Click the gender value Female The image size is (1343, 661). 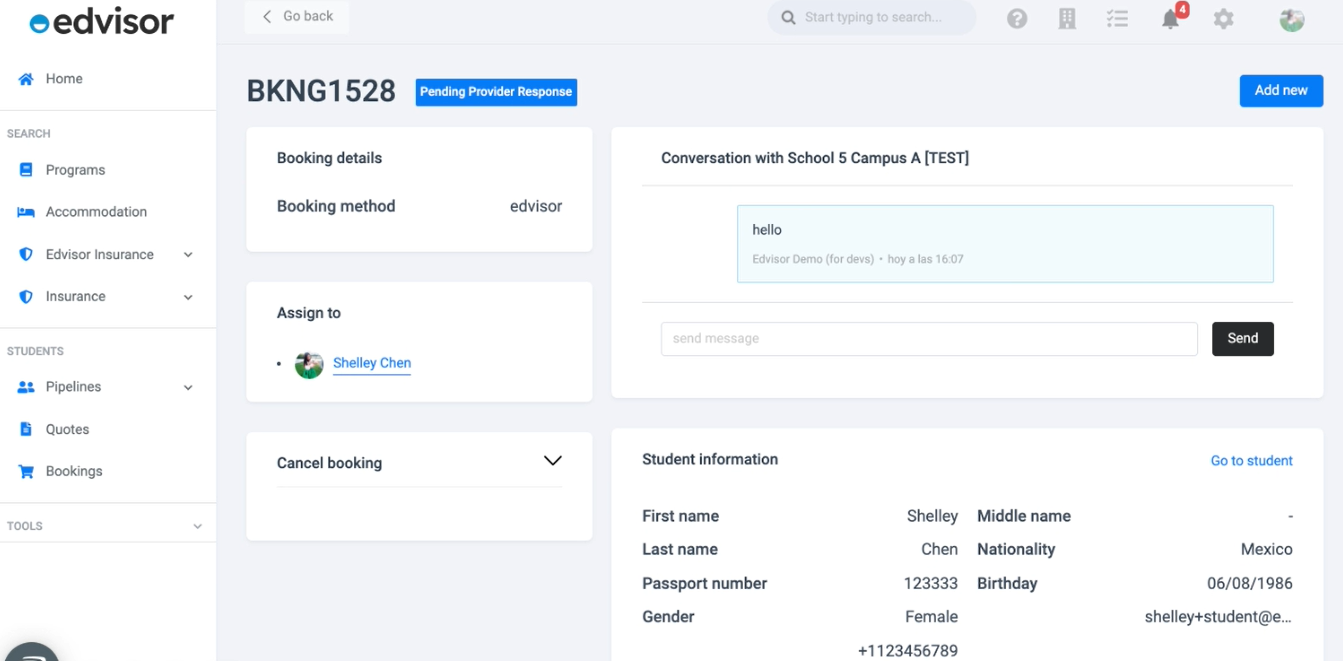point(932,617)
